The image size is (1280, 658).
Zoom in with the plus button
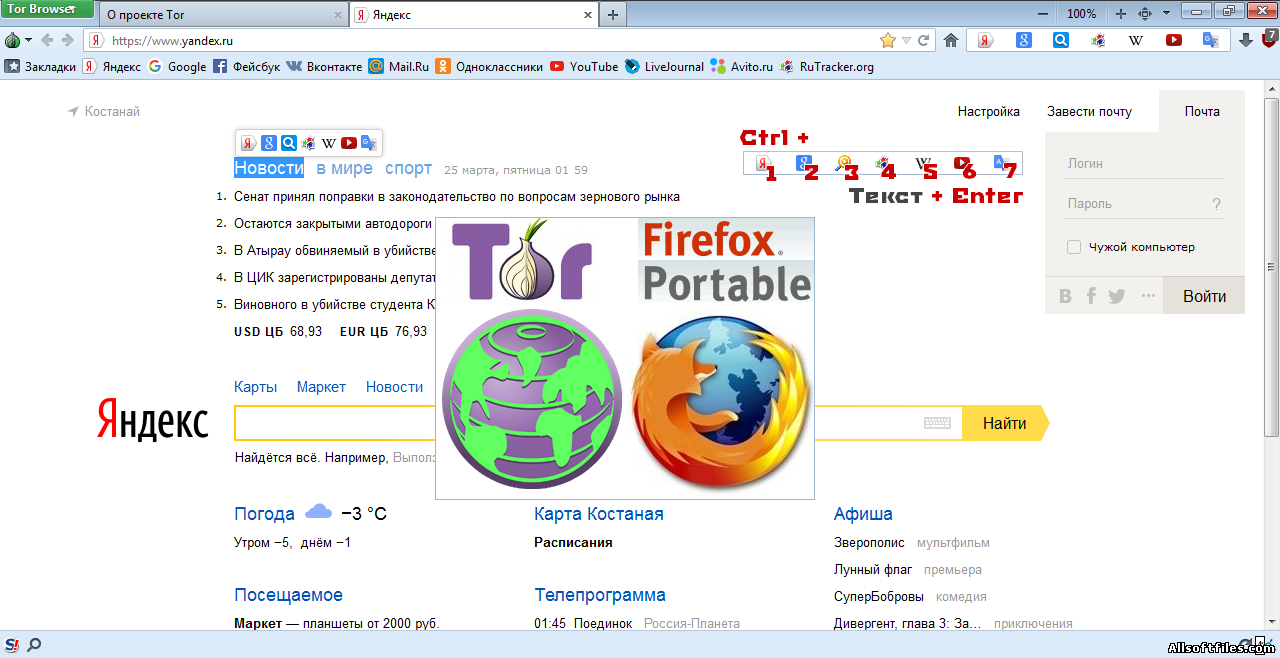(1121, 14)
